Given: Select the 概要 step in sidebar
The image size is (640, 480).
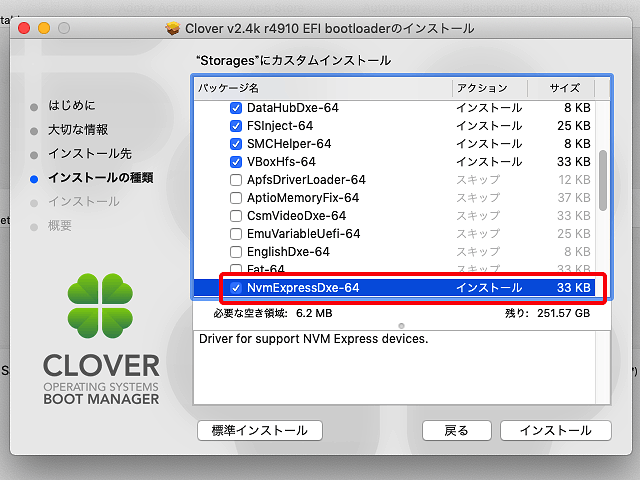Looking at the screenshot, I should pyautogui.click(x=60, y=225).
